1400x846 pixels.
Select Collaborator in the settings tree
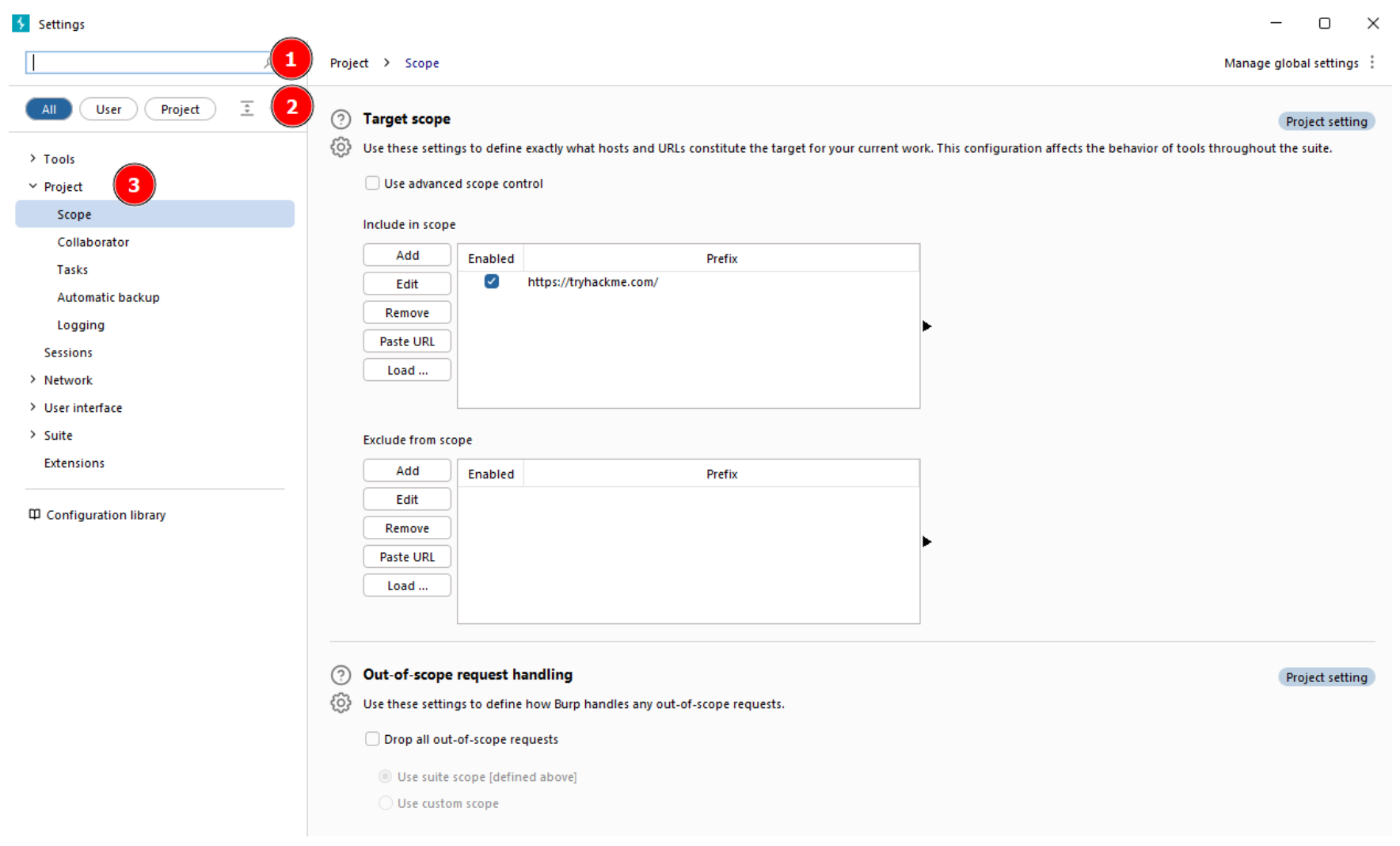(x=93, y=242)
